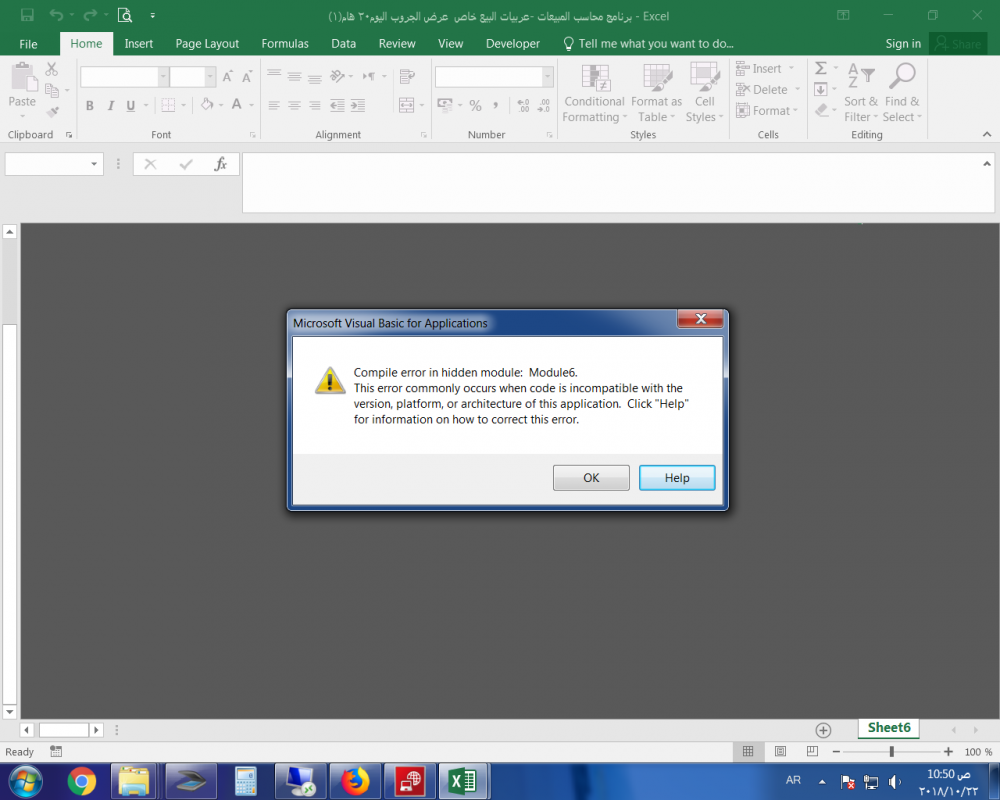Screen dimensions: 1000x800
Task: Click Delete in the Cells group
Action: click(x=766, y=90)
